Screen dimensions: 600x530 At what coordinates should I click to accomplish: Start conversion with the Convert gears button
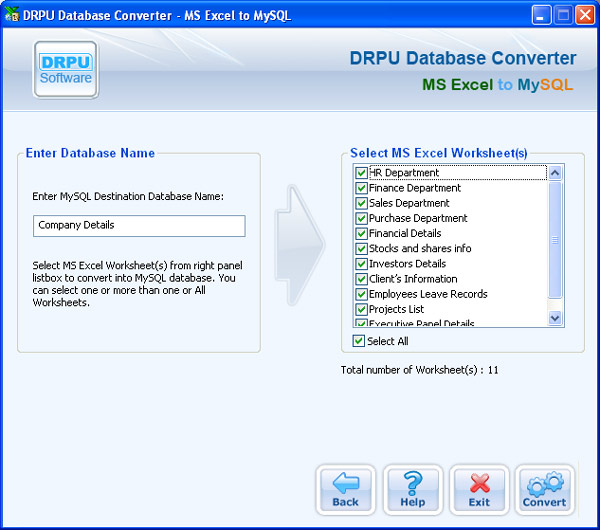(x=545, y=490)
